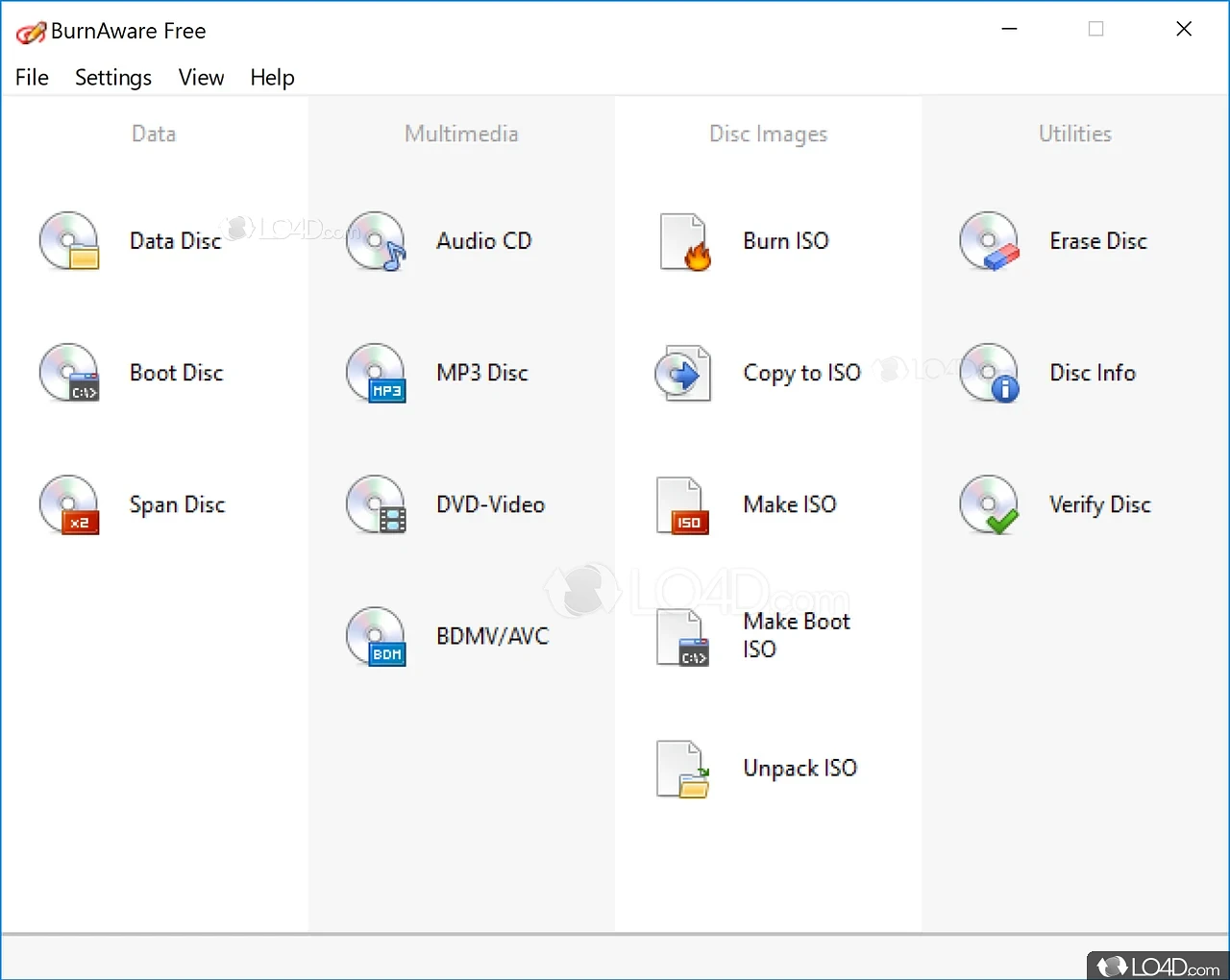Viewport: 1230px width, 980px height.
Task: Click the Data Disc icon
Action: (x=69, y=241)
